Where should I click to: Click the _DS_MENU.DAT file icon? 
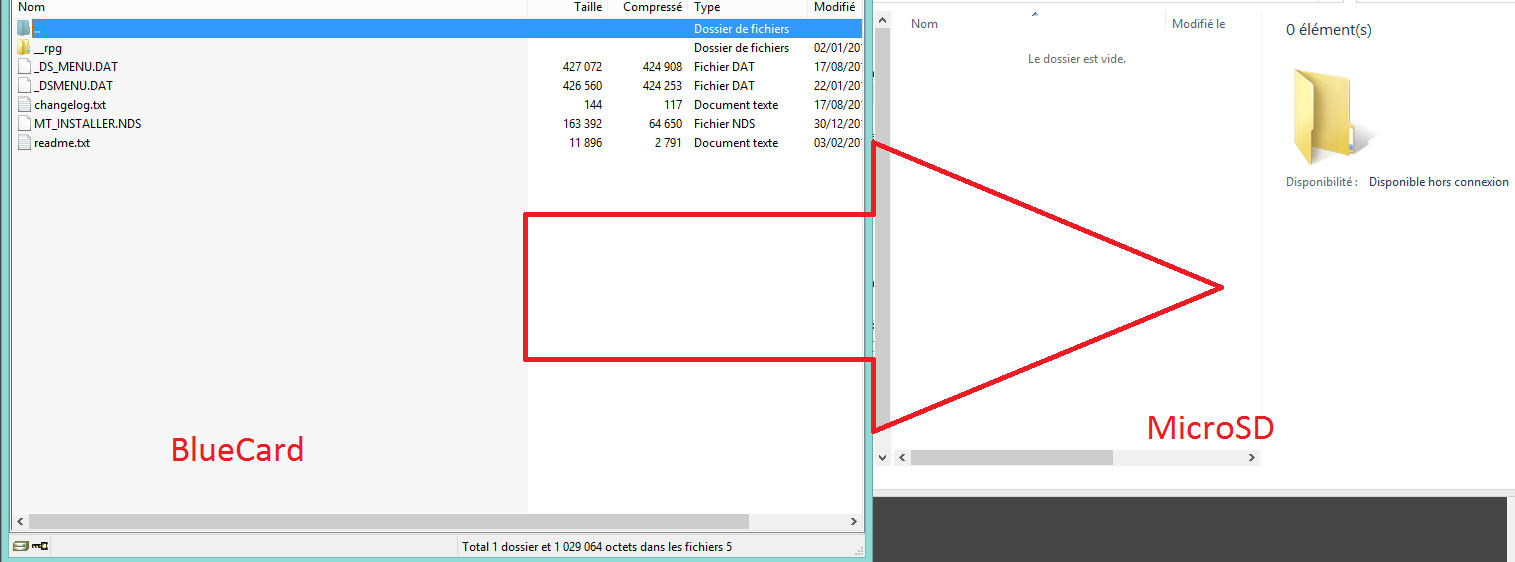click(24, 67)
